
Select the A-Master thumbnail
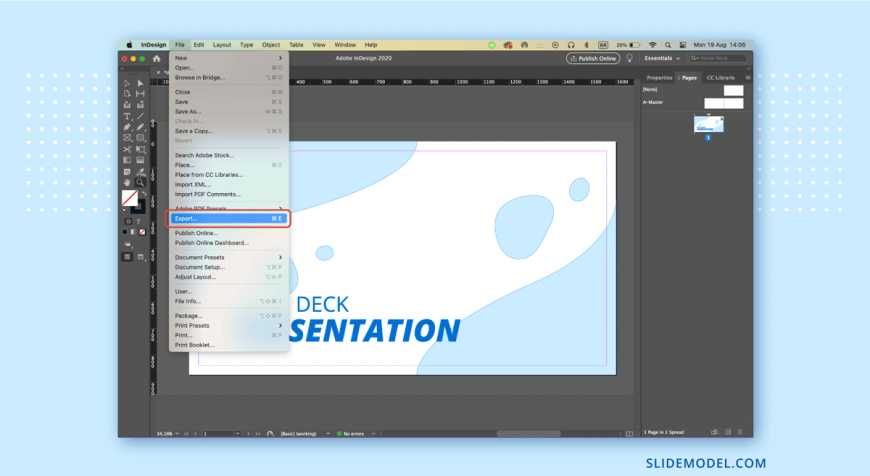724,103
